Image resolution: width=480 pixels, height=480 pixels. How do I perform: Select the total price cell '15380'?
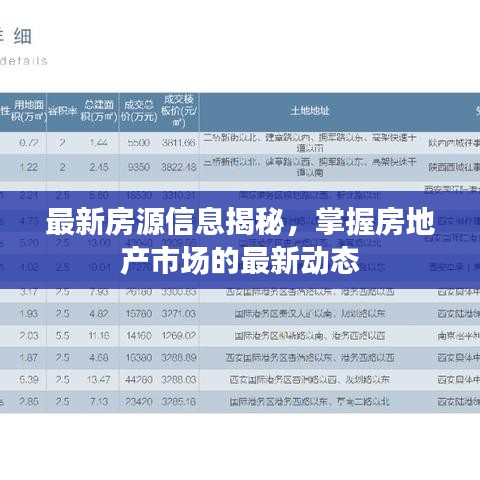coord(139,358)
